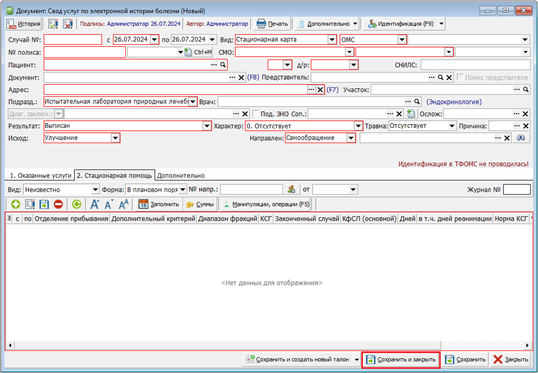Click Сохранить и создать новый талон
538x373 pixels.
coord(298,360)
